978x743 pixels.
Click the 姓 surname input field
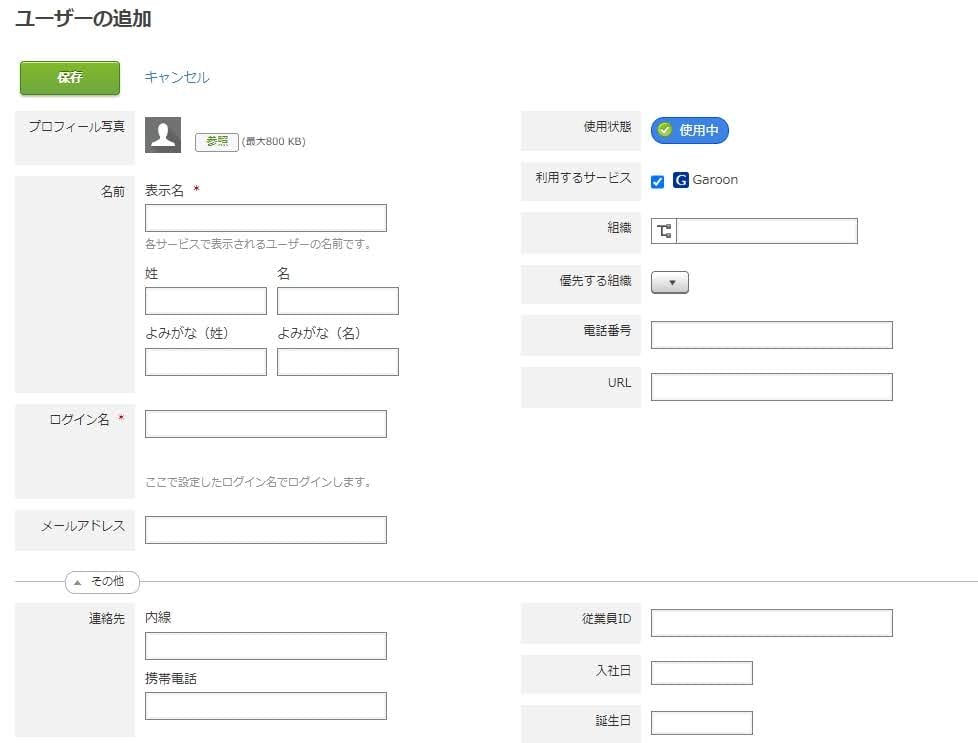(205, 300)
